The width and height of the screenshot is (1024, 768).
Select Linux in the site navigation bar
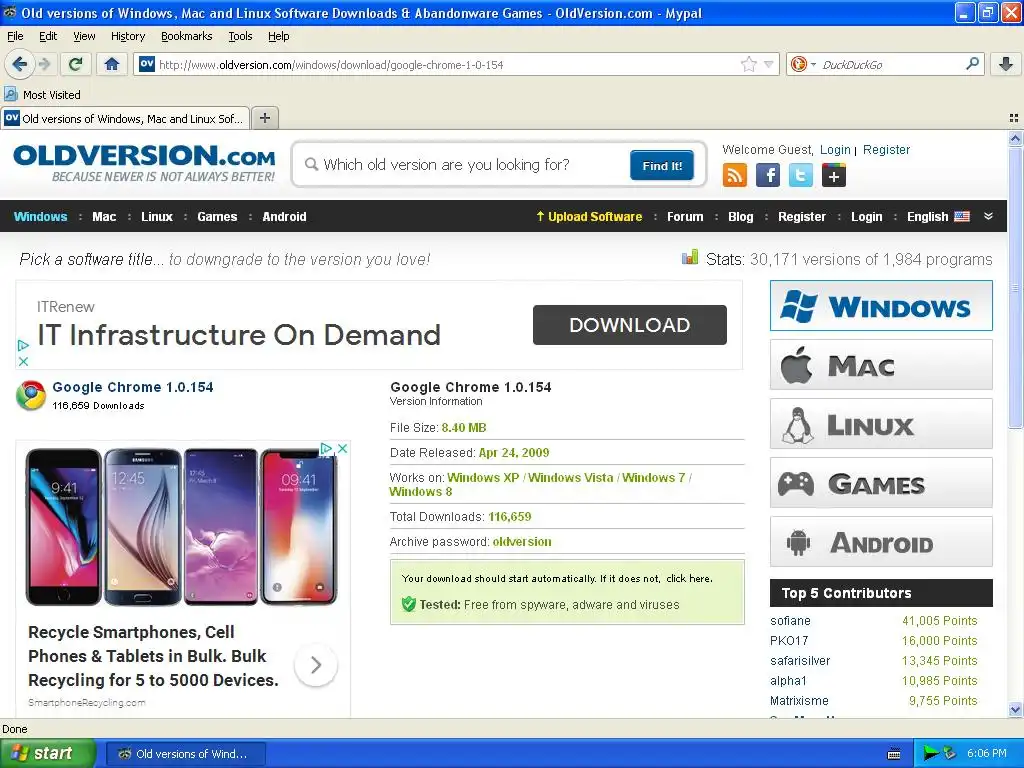157,217
